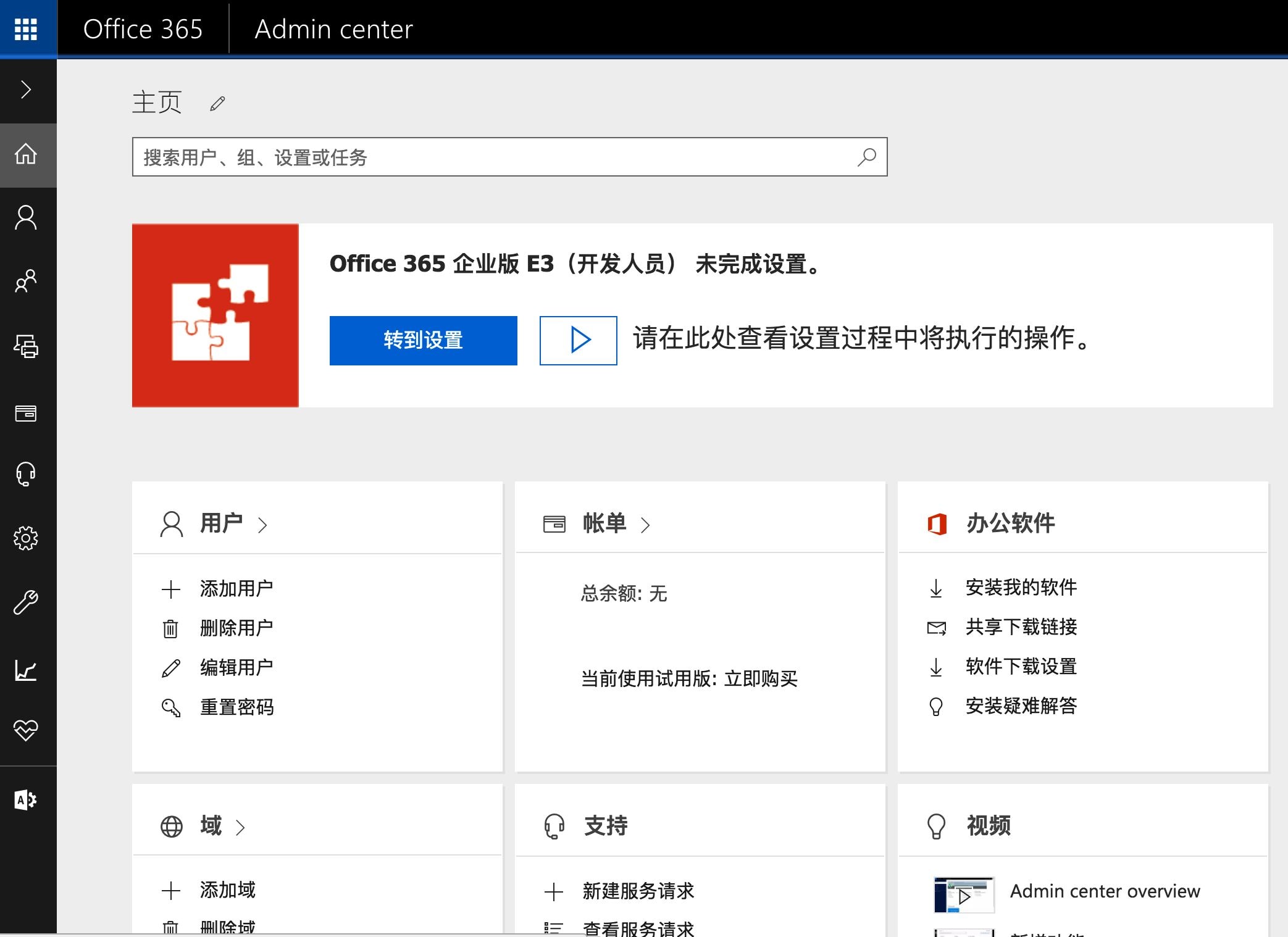Click the plus icon beside 添加用户

(171, 589)
